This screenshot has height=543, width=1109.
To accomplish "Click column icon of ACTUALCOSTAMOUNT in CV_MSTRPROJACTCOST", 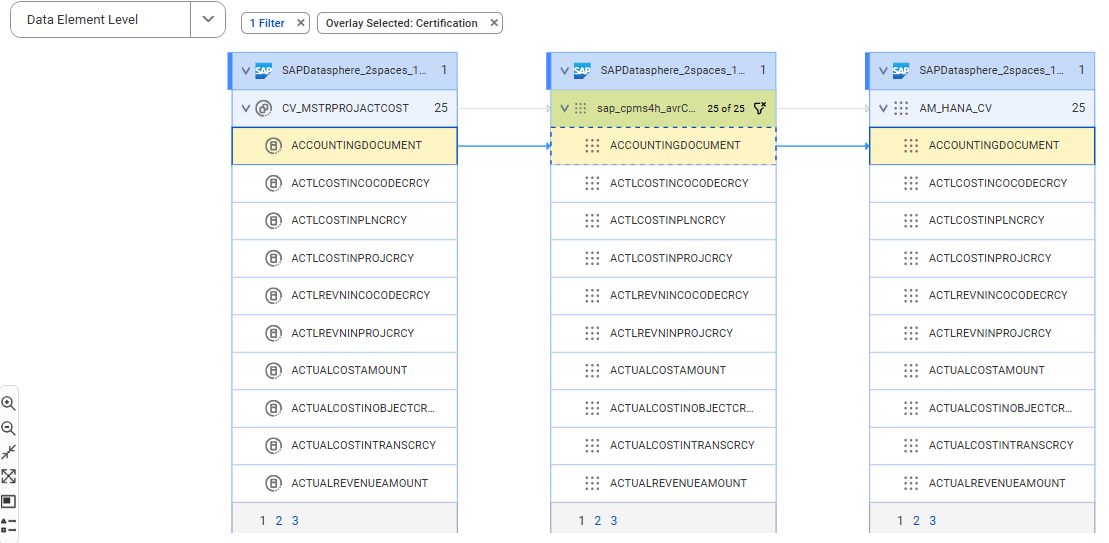I will click(273, 370).
